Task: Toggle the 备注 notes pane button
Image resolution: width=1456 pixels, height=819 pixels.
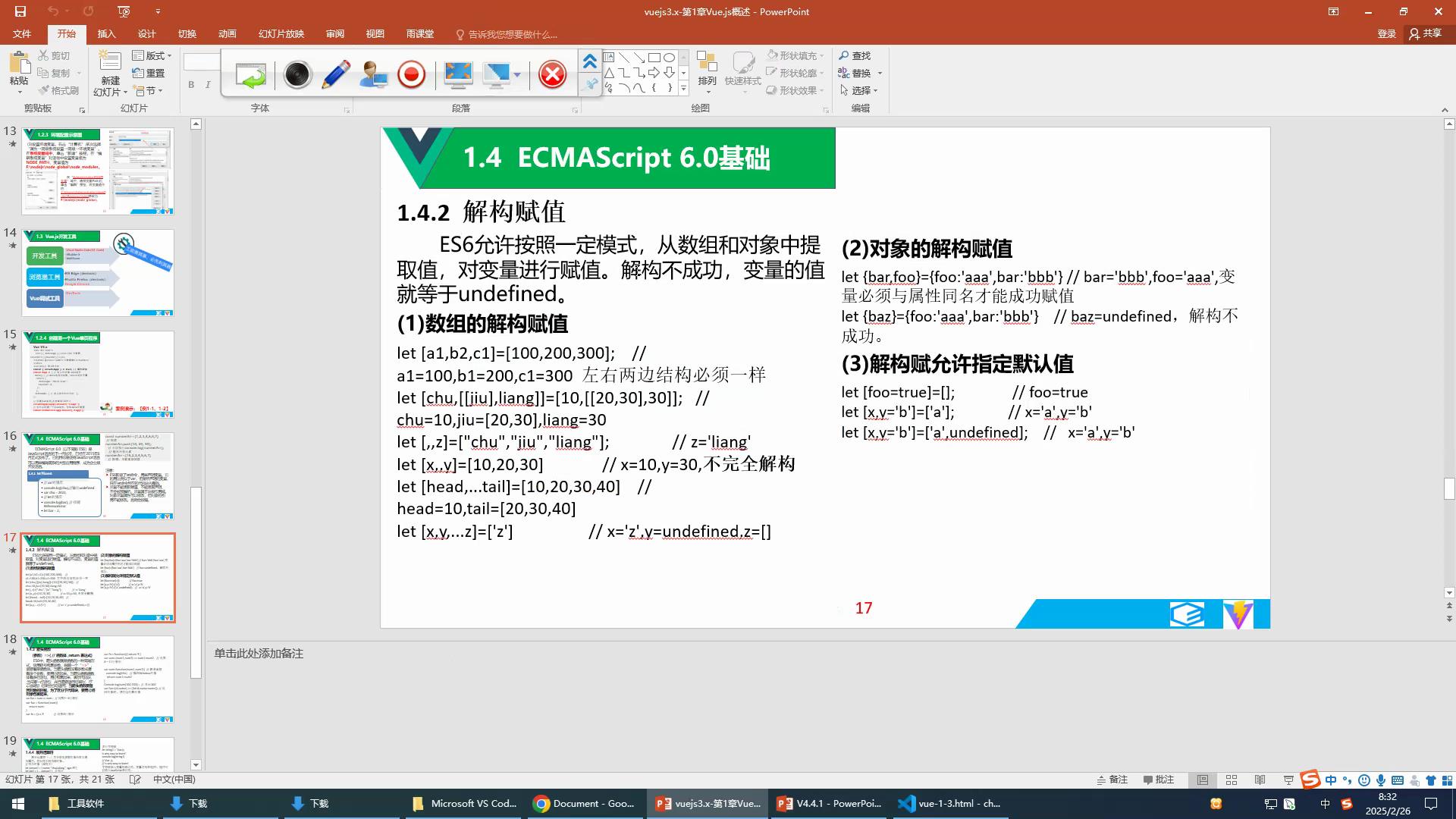Action: (x=1112, y=780)
